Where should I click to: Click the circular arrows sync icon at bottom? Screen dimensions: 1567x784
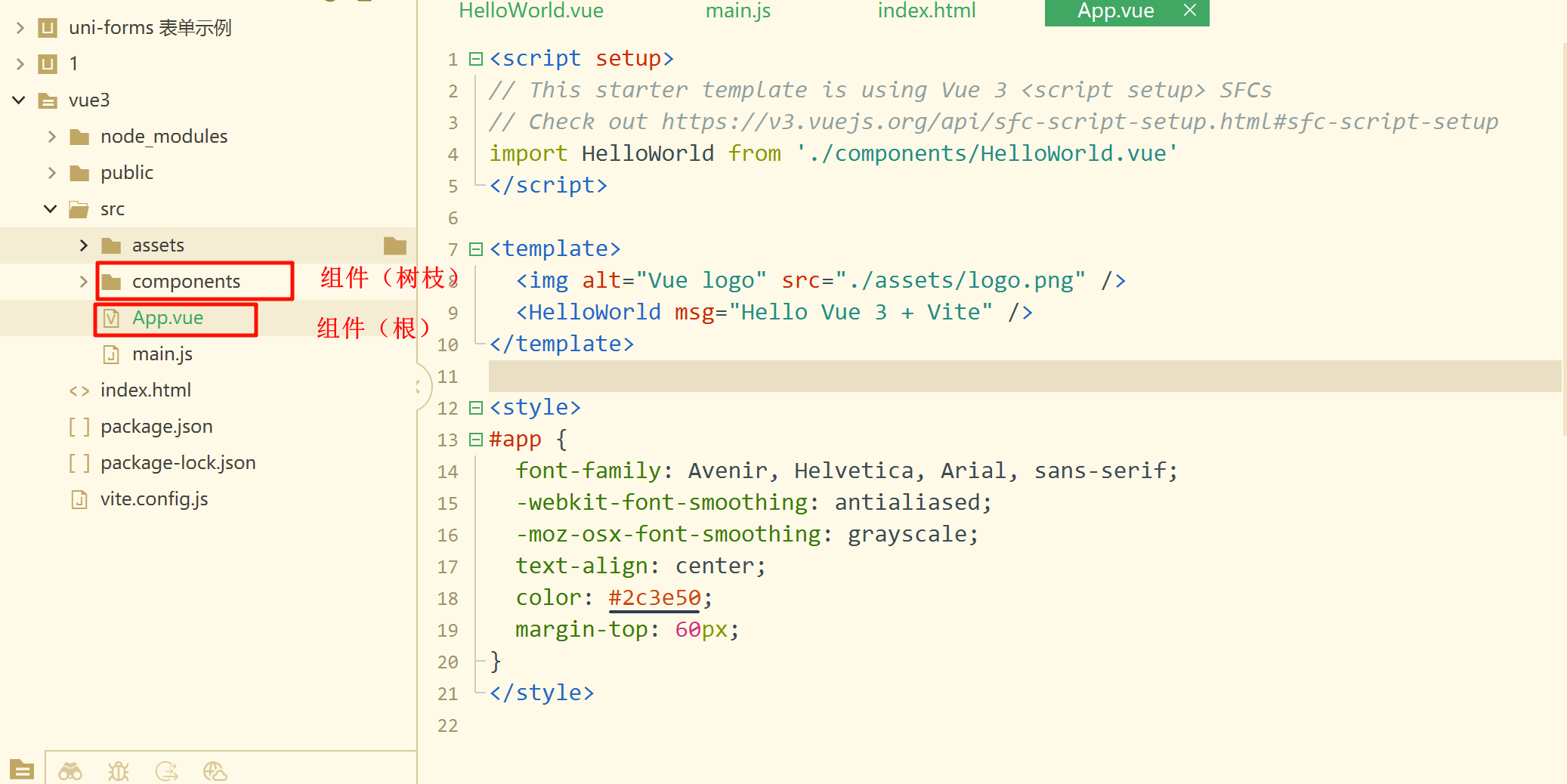pos(166,770)
